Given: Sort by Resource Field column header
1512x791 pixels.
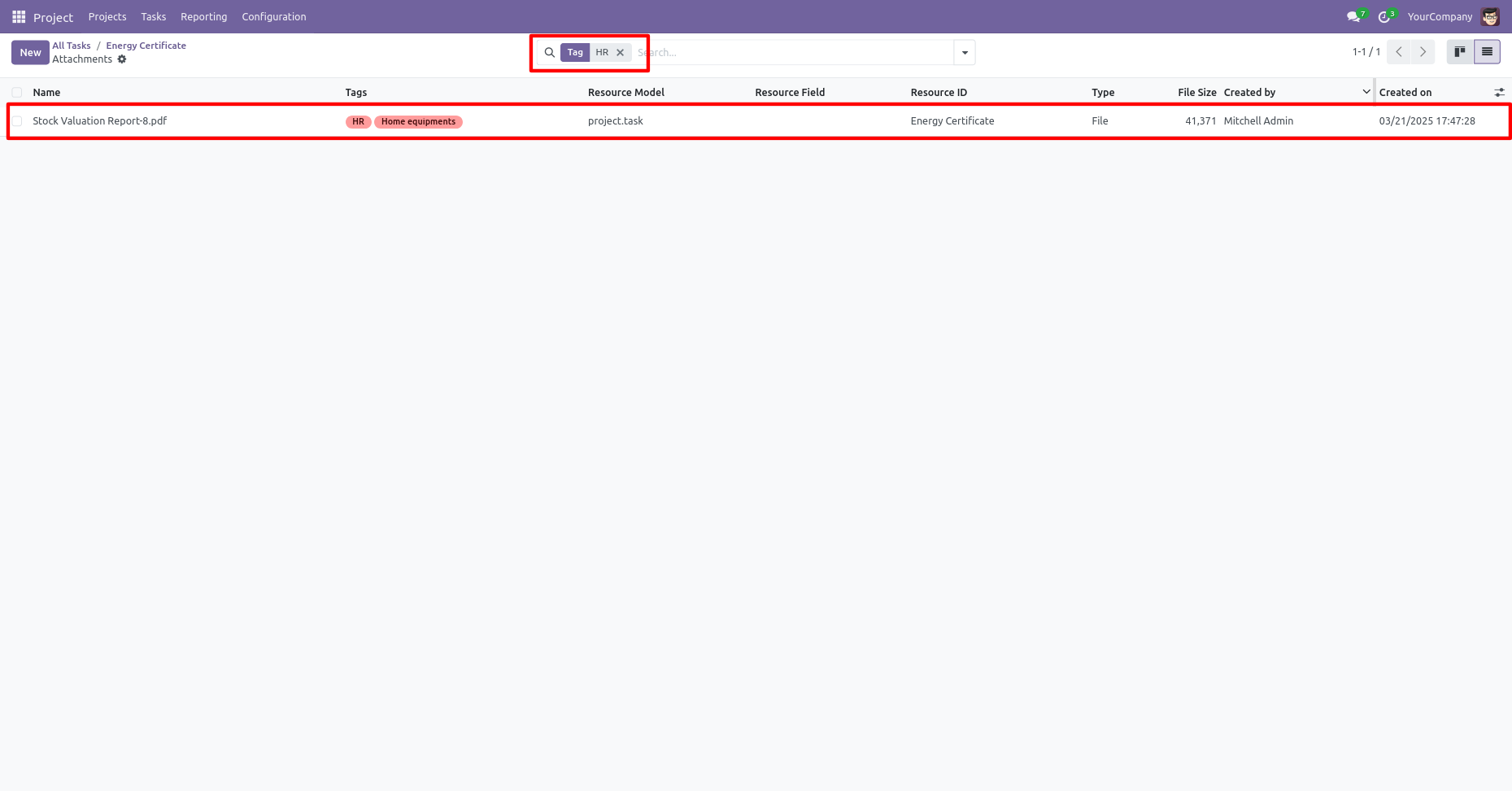Looking at the screenshot, I should (x=790, y=93).
